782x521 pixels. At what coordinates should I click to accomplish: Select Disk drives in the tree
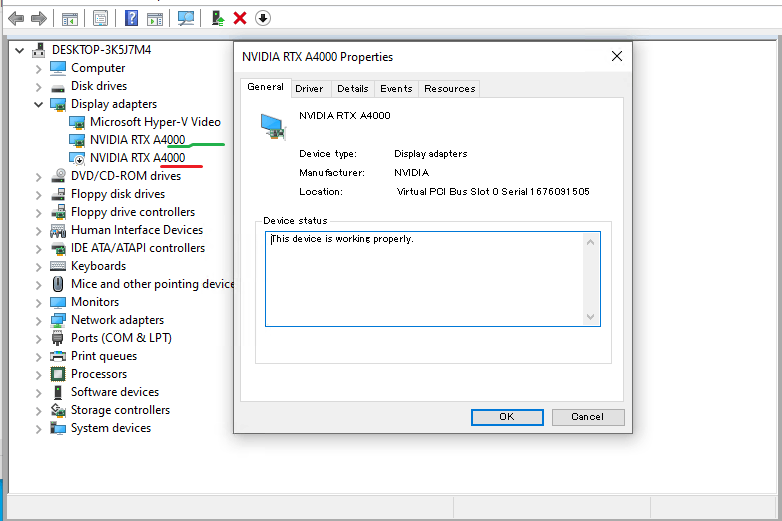[x=99, y=86]
